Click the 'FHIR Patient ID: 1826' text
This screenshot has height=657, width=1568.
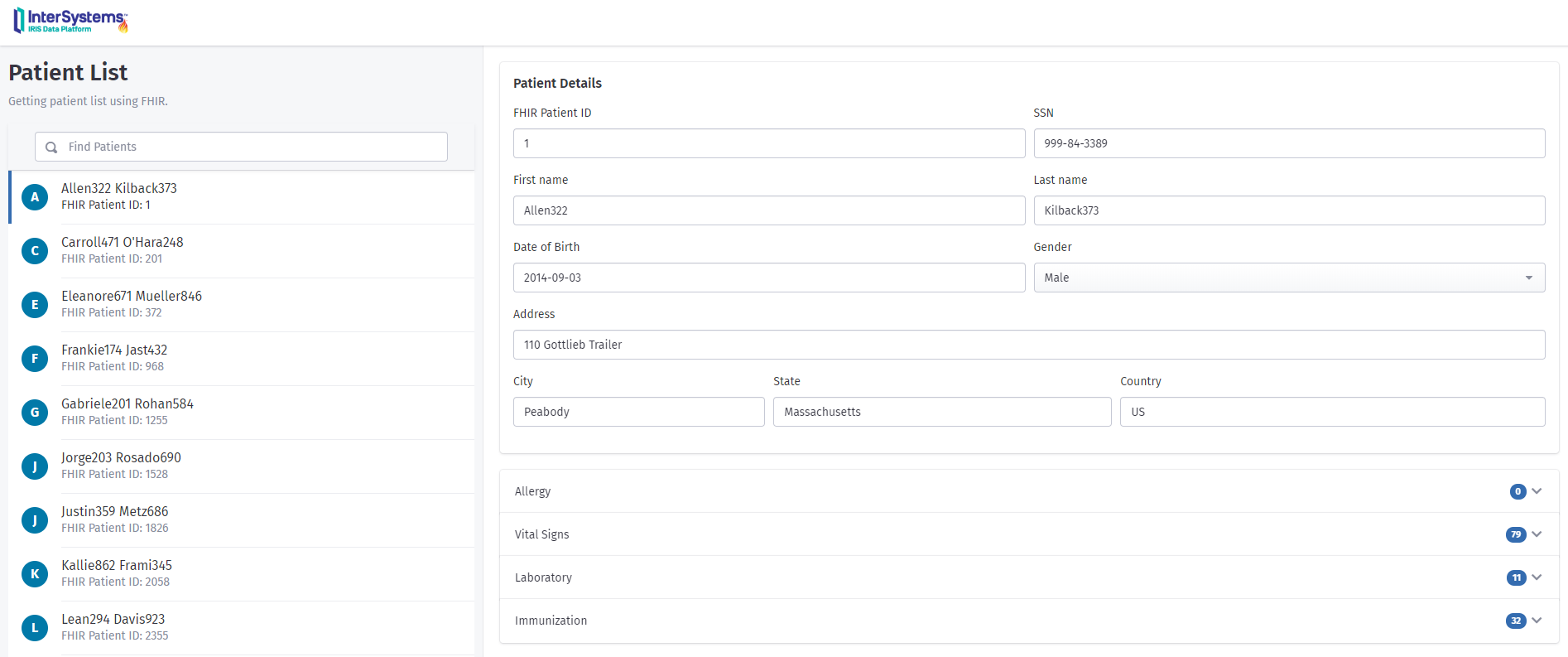tap(115, 528)
